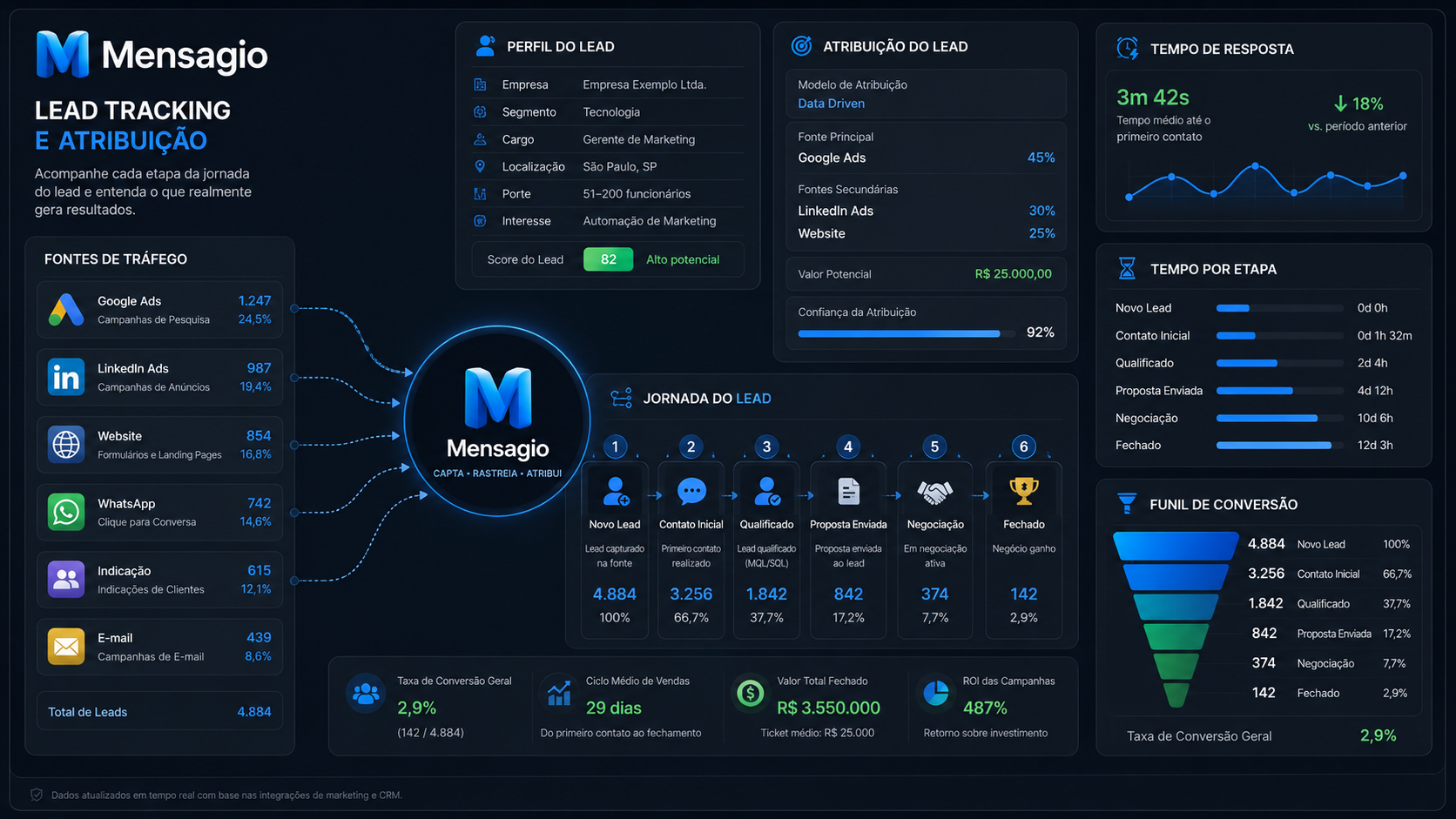Click the Website globe icon
Viewport: 1456px width, 819px height.
(x=66, y=445)
